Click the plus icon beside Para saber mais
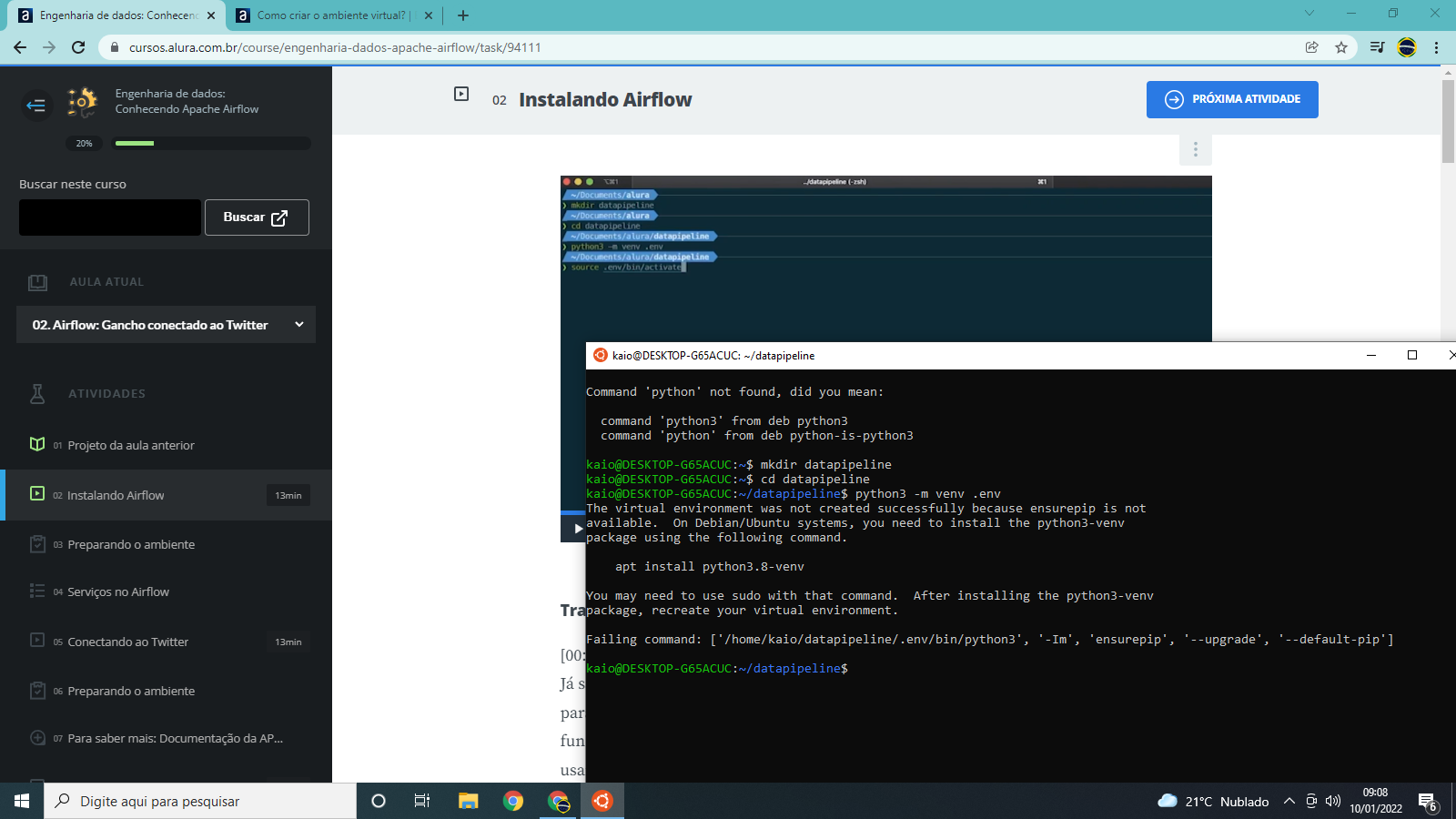Image resolution: width=1456 pixels, height=819 pixels. pyautogui.click(x=37, y=737)
